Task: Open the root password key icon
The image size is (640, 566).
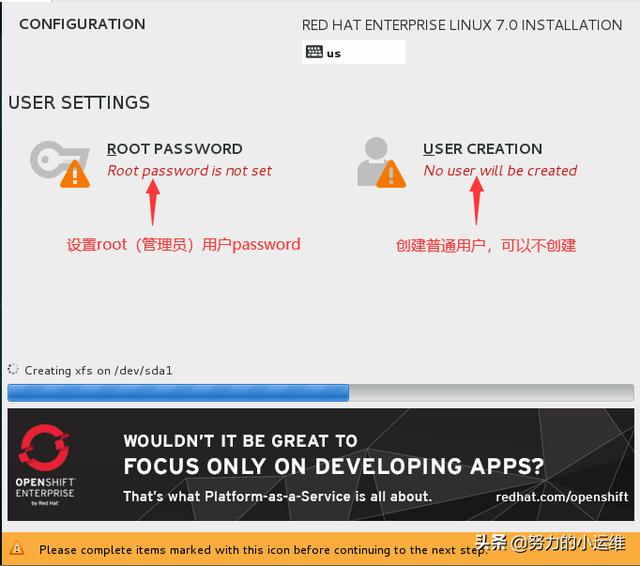Action: click(x=60, y=164)
